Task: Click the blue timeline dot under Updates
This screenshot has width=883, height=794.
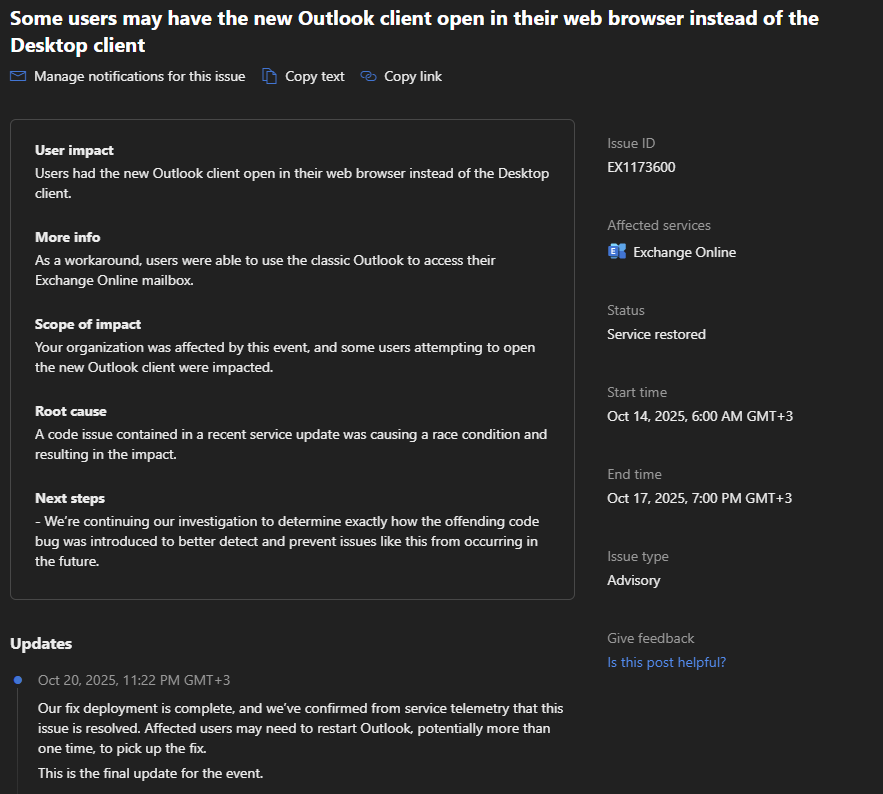Action: (18, 680)
